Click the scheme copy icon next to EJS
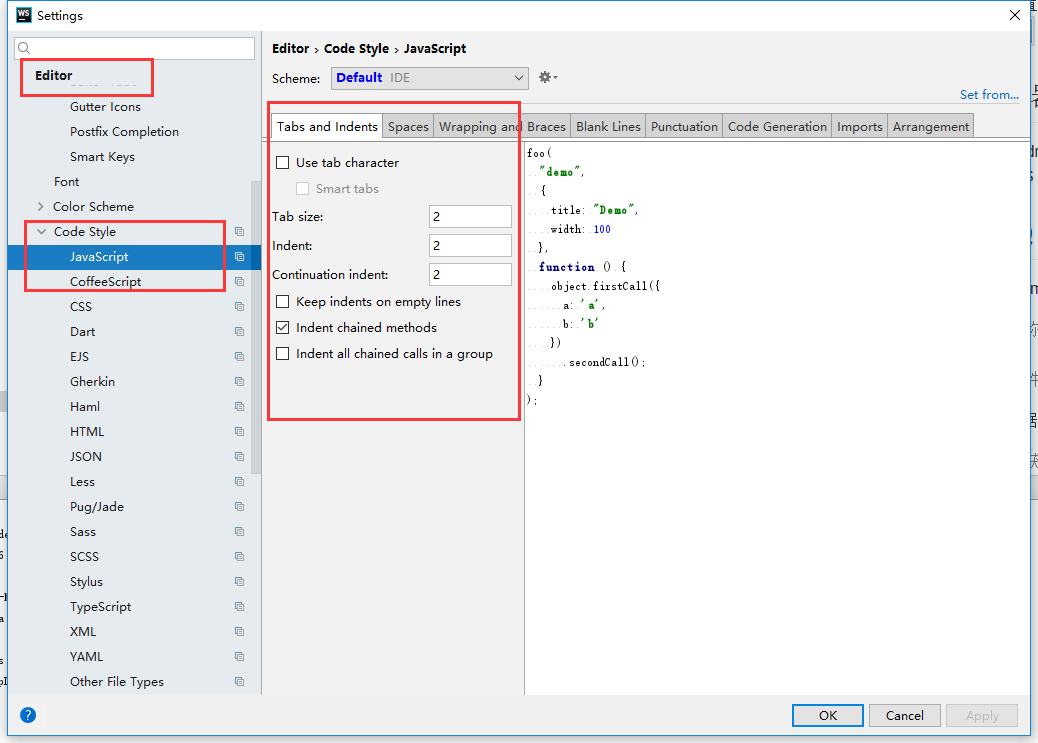The image size is (1038, 743). point(240,357)
